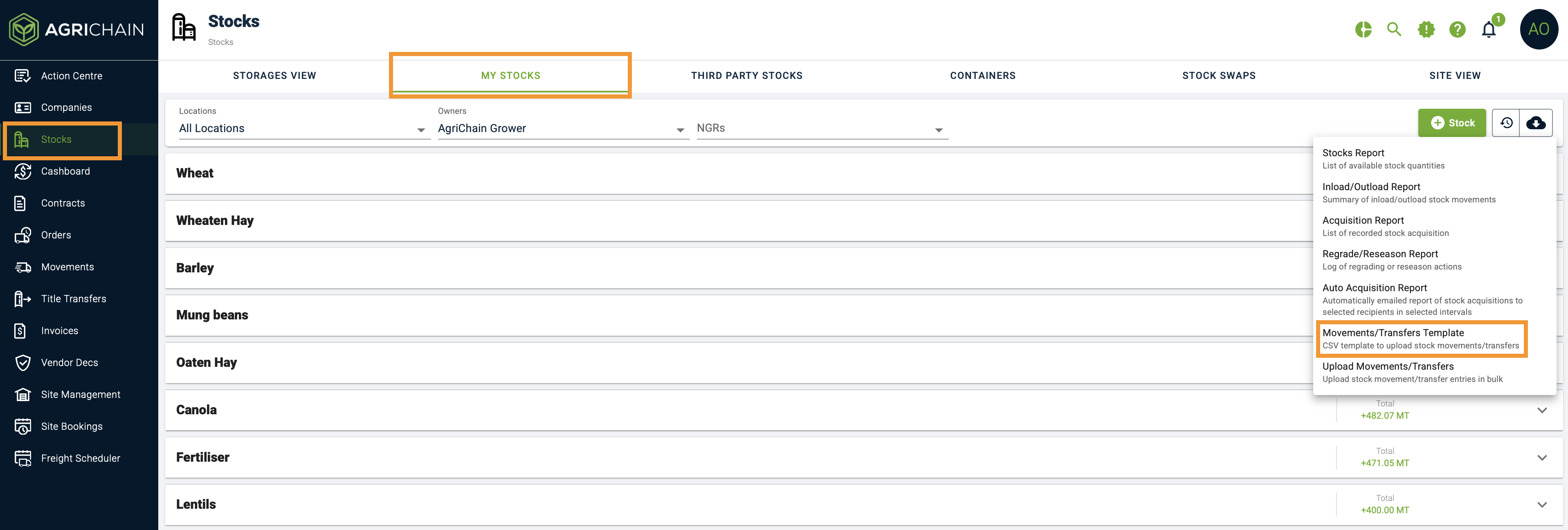Viewport: 1568px width, 530px height.
Task: Click the green add Stock button
Action: [x=1452, y=123]
